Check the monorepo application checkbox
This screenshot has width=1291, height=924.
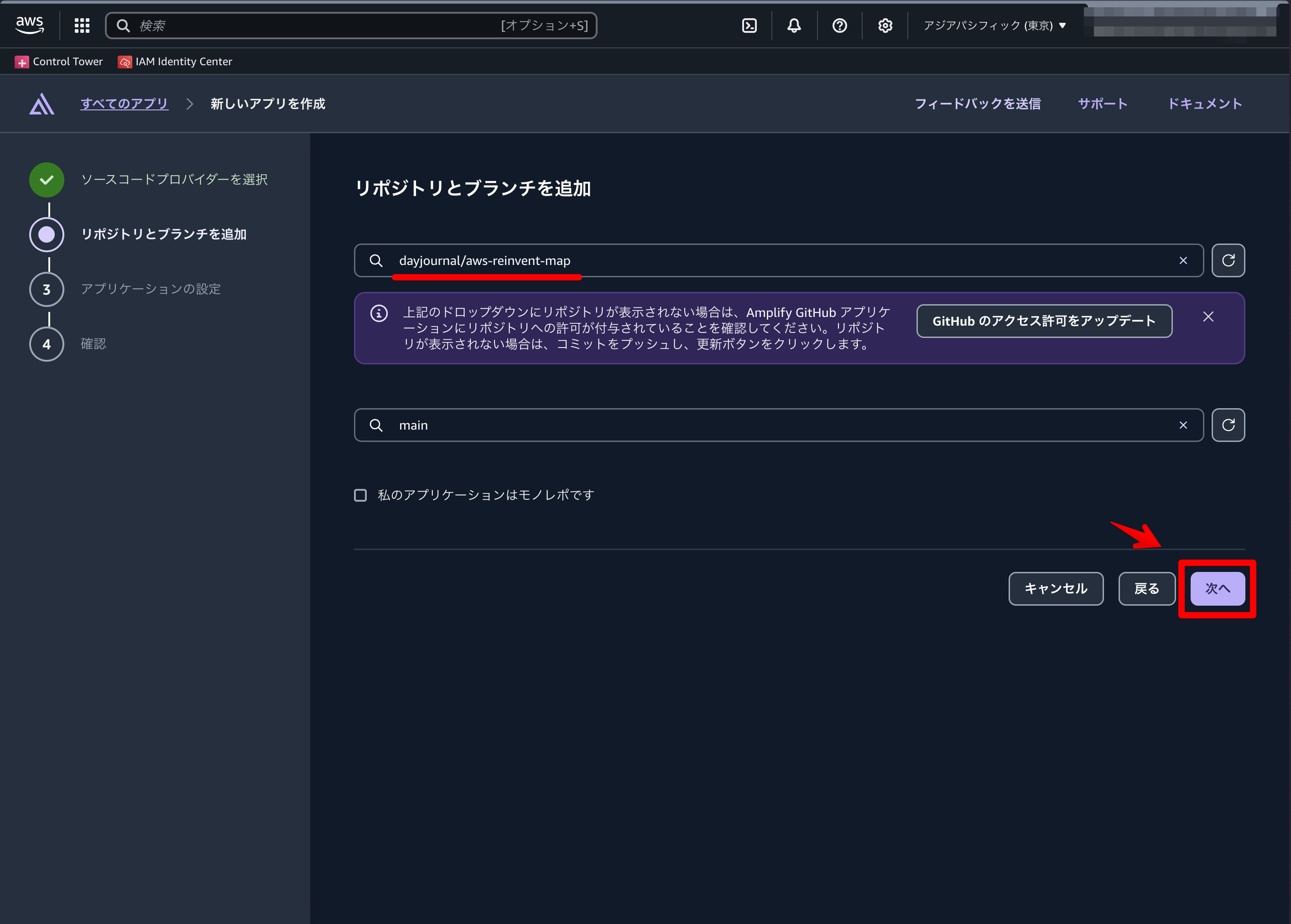click(x=360, y=495)
